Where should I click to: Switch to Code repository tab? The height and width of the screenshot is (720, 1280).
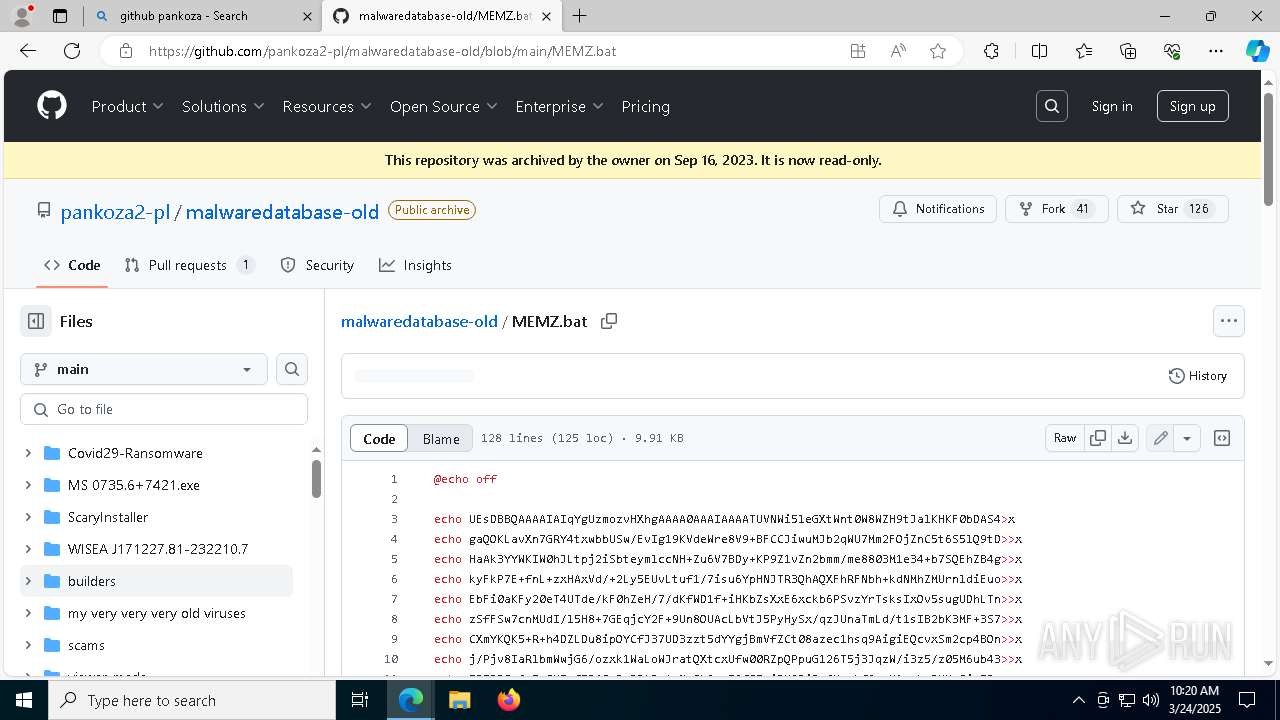(72, 265)
